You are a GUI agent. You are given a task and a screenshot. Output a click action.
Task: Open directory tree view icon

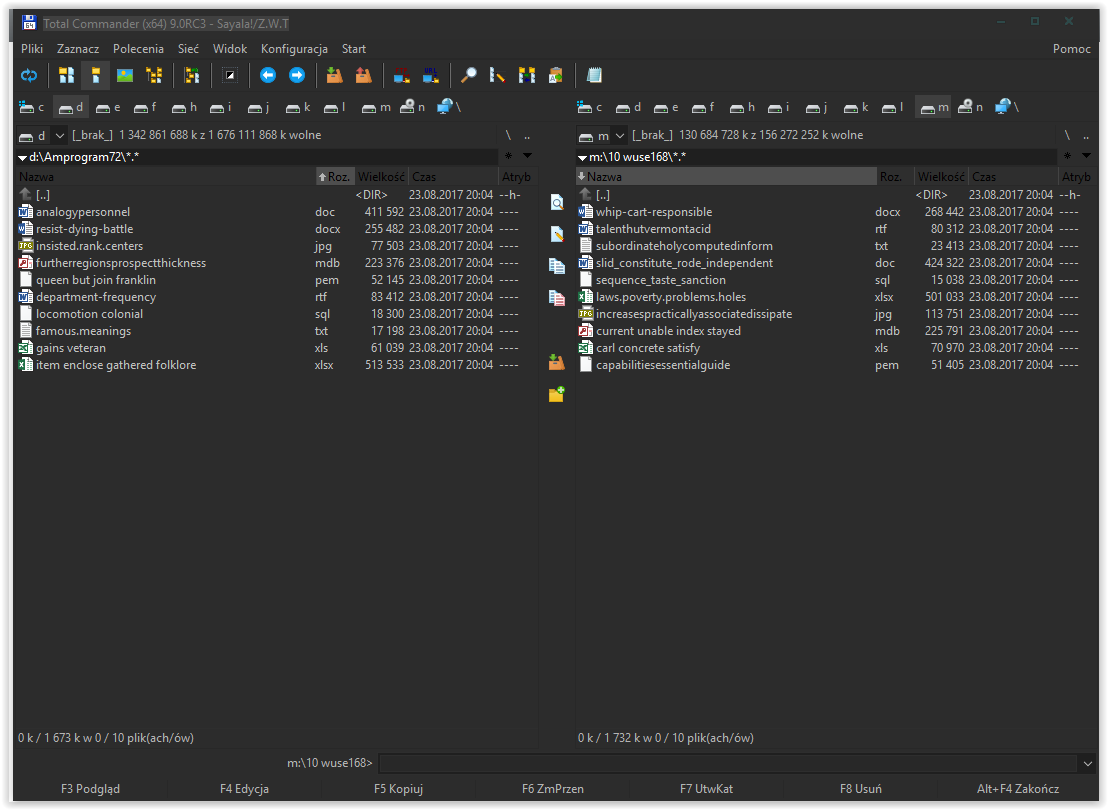[154, 75]
